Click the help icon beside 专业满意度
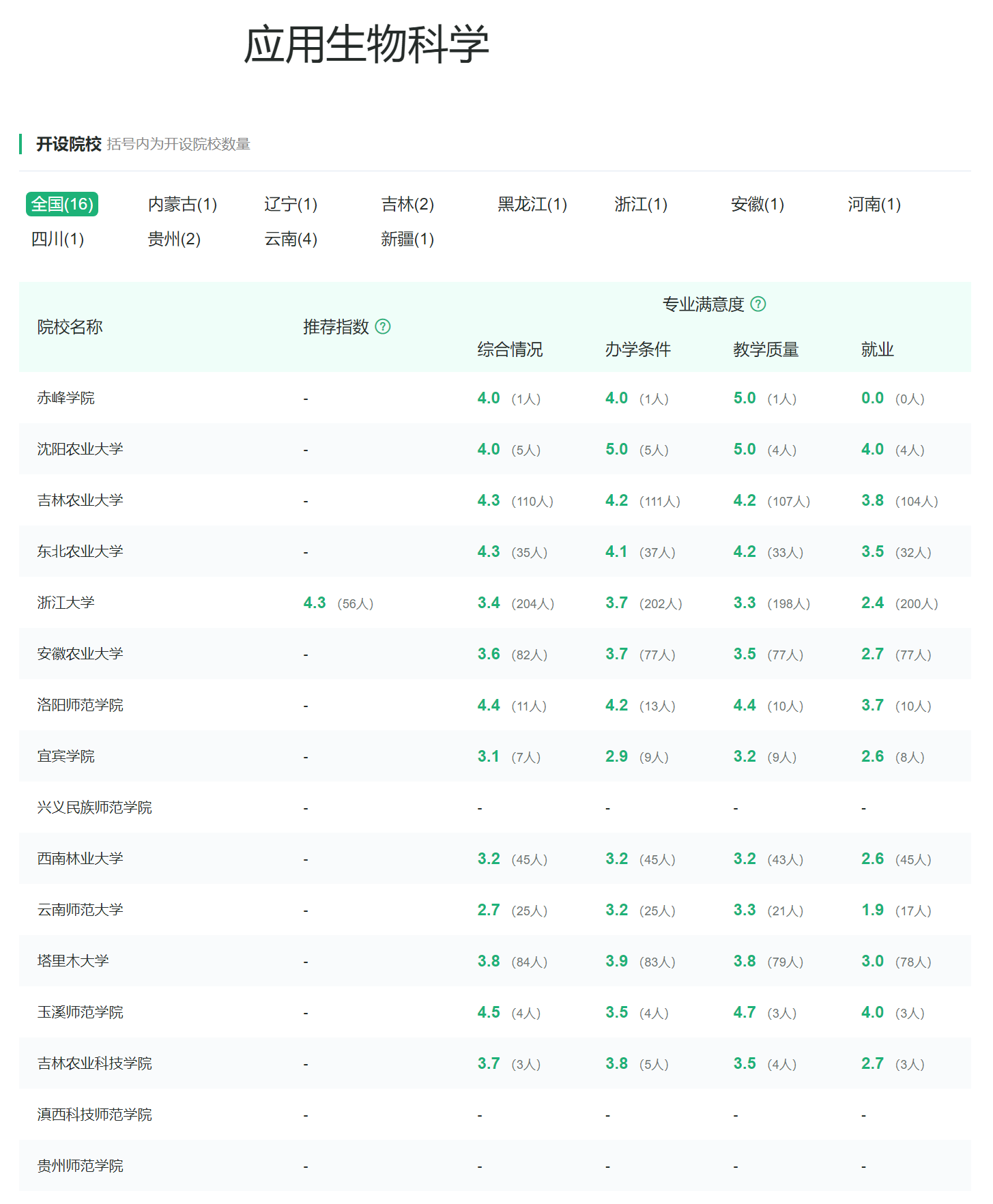 click(758, 304)
